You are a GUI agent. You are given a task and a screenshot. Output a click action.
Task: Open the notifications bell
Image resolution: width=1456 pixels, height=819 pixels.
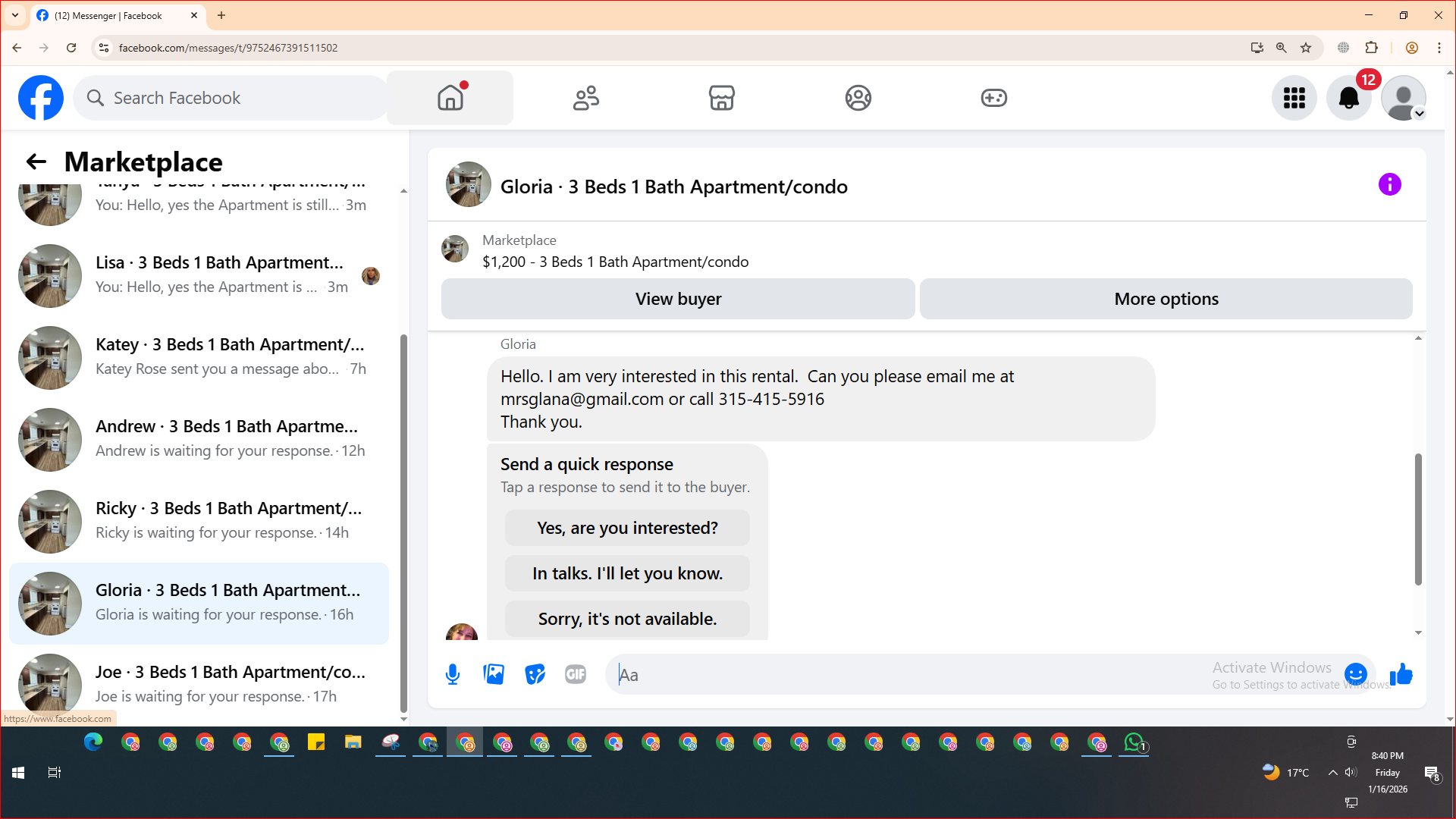(1348, 98)
